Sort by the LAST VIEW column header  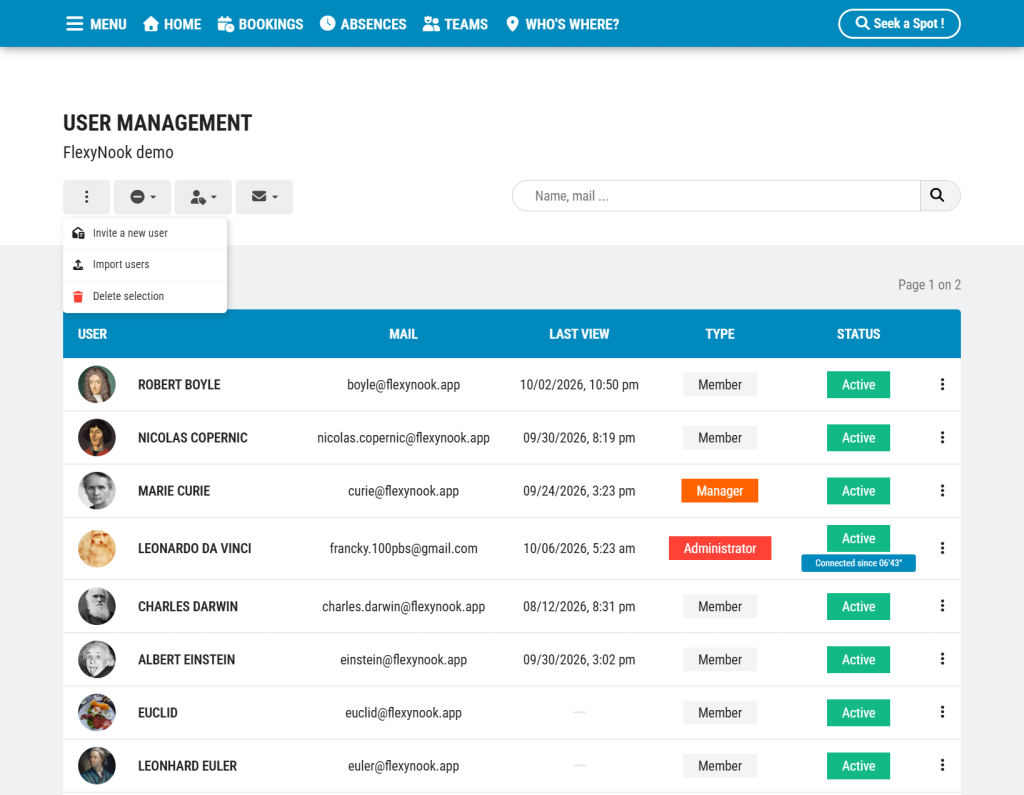coord(579,334)
